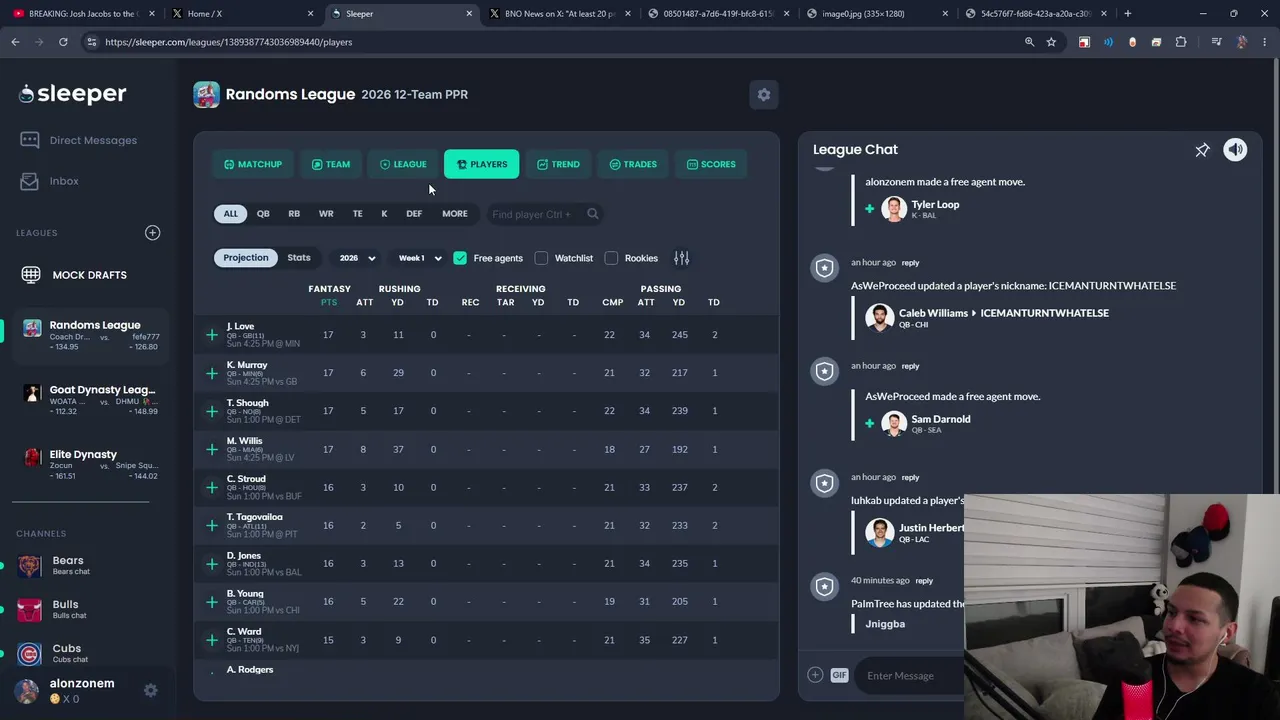Filter players by RB position
1280x720 pixels.
tap(294, 214)
